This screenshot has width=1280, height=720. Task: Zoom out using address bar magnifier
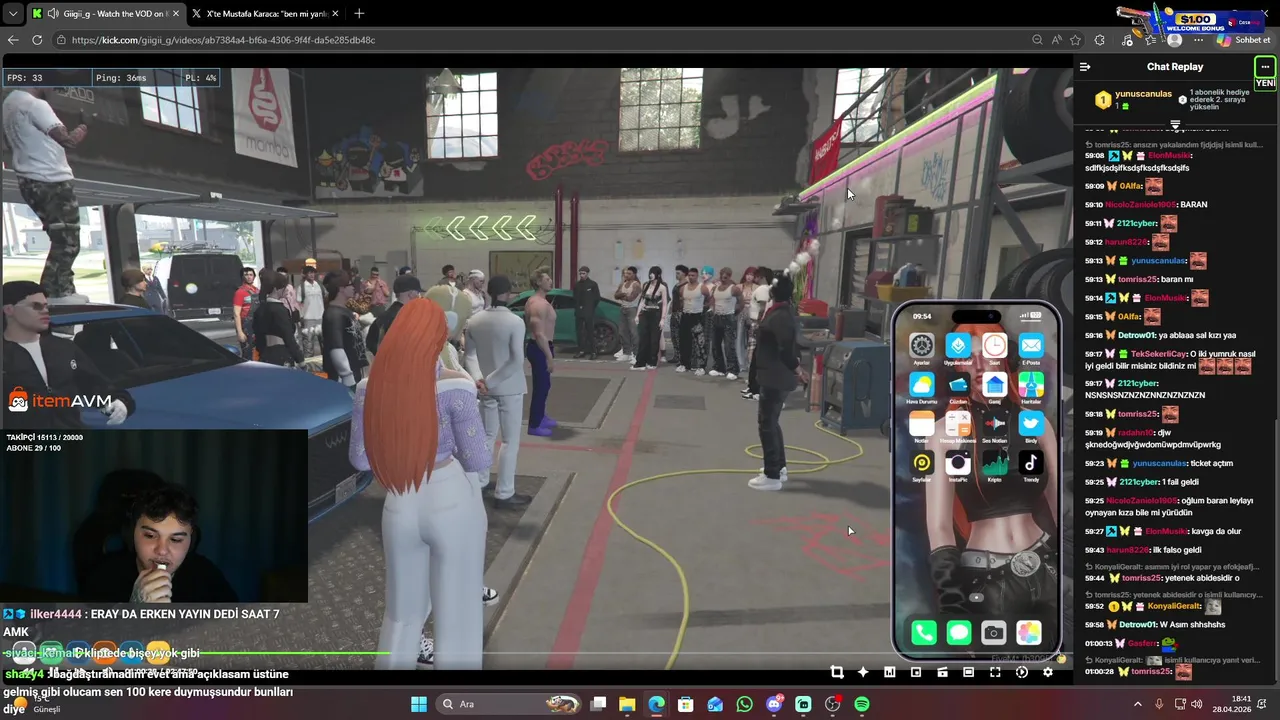click(1037, 40)
